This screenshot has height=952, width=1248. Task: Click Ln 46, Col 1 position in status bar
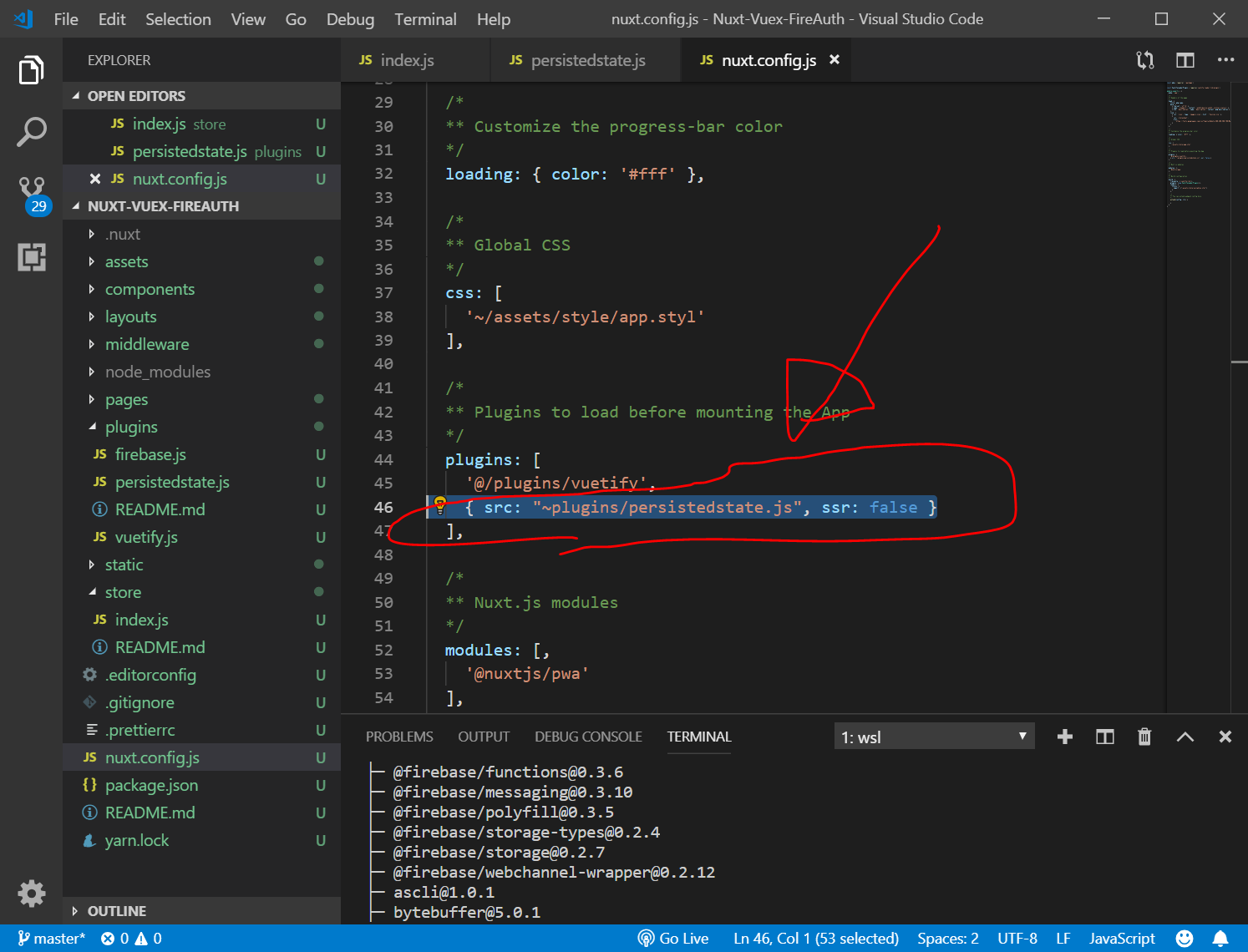[x=816, y=939]
